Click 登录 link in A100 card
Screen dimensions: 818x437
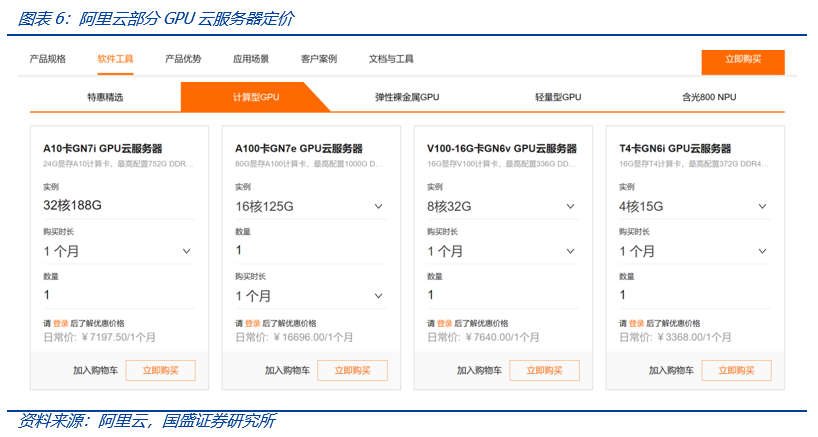252,323
